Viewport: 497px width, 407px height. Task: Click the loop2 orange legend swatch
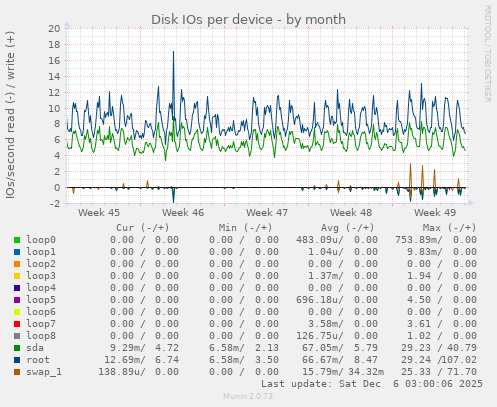tap(17, 264)
